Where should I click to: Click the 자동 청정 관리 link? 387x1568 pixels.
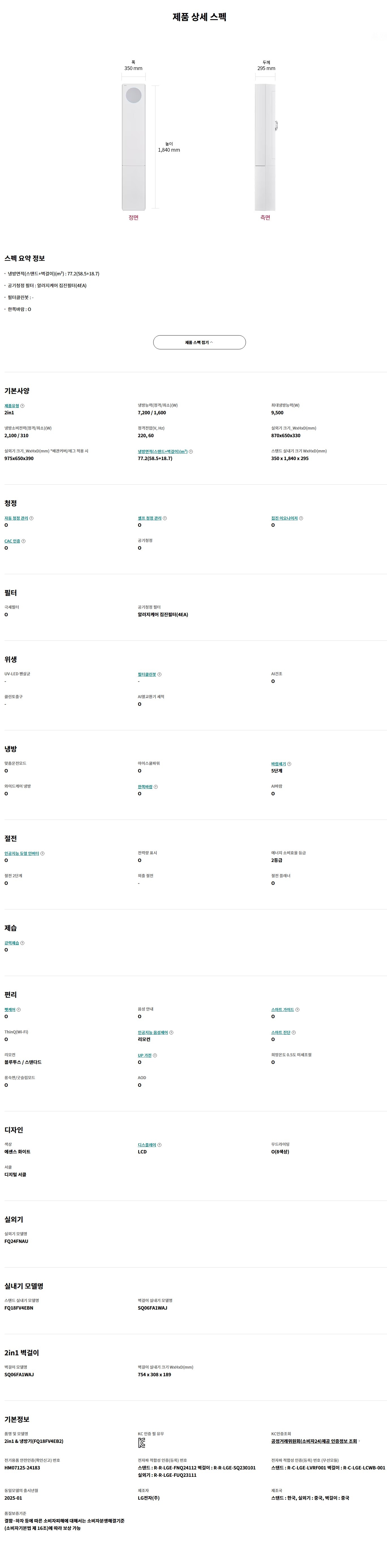[x=16, y=518]
